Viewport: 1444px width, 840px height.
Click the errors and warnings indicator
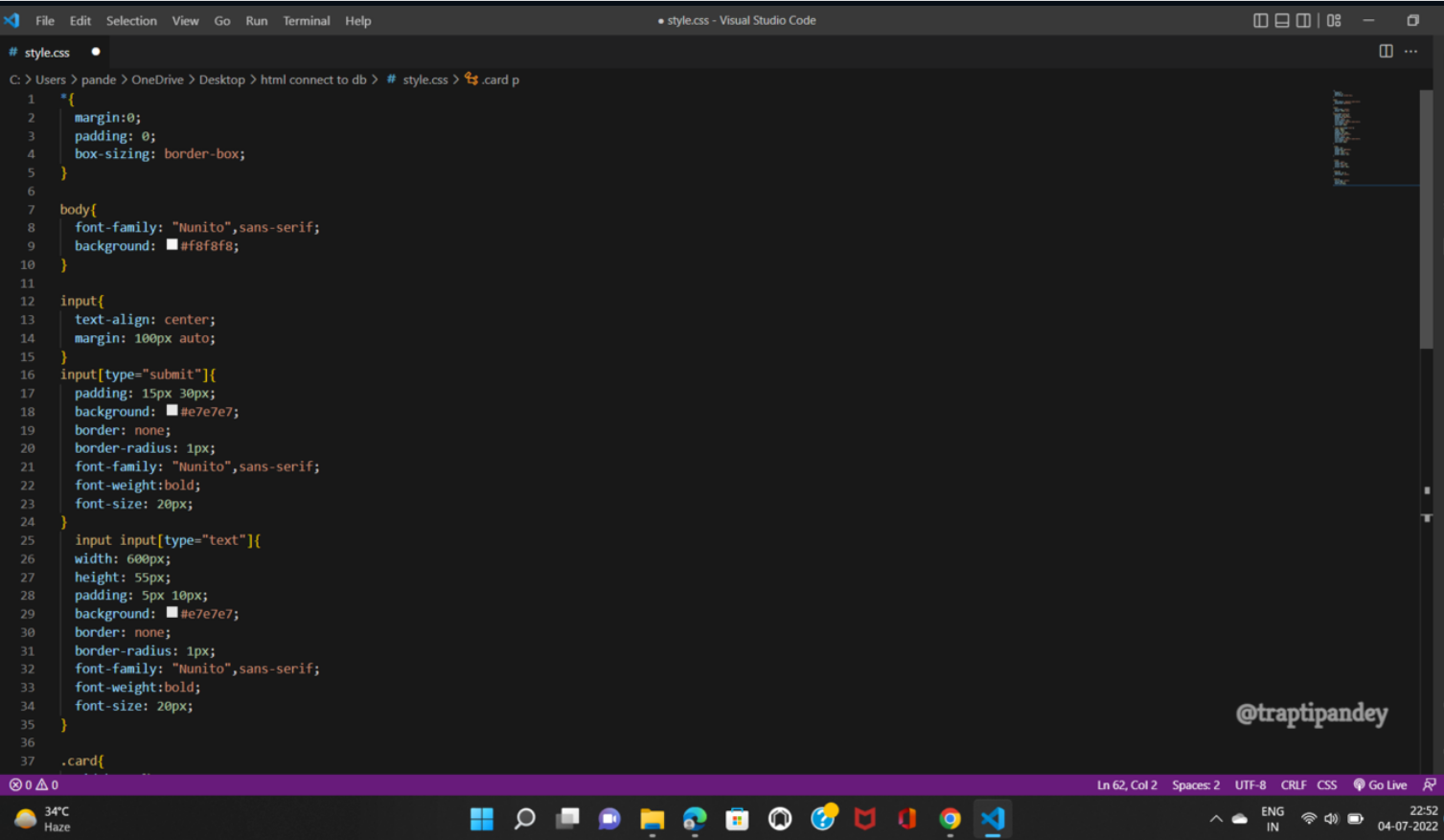click(x=32, y=784)
